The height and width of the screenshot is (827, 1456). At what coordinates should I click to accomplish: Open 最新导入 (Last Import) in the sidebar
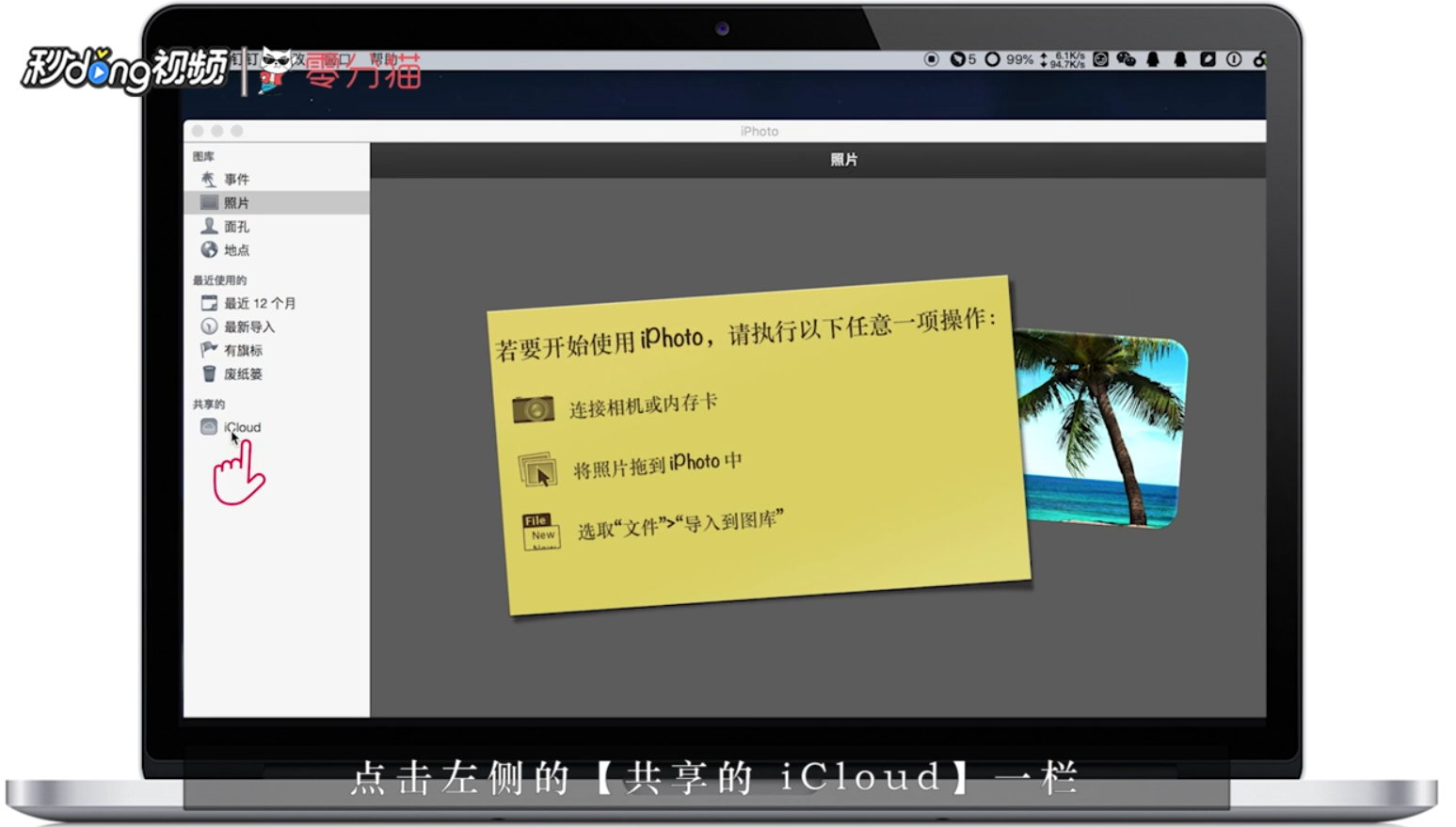click(276, 326)
